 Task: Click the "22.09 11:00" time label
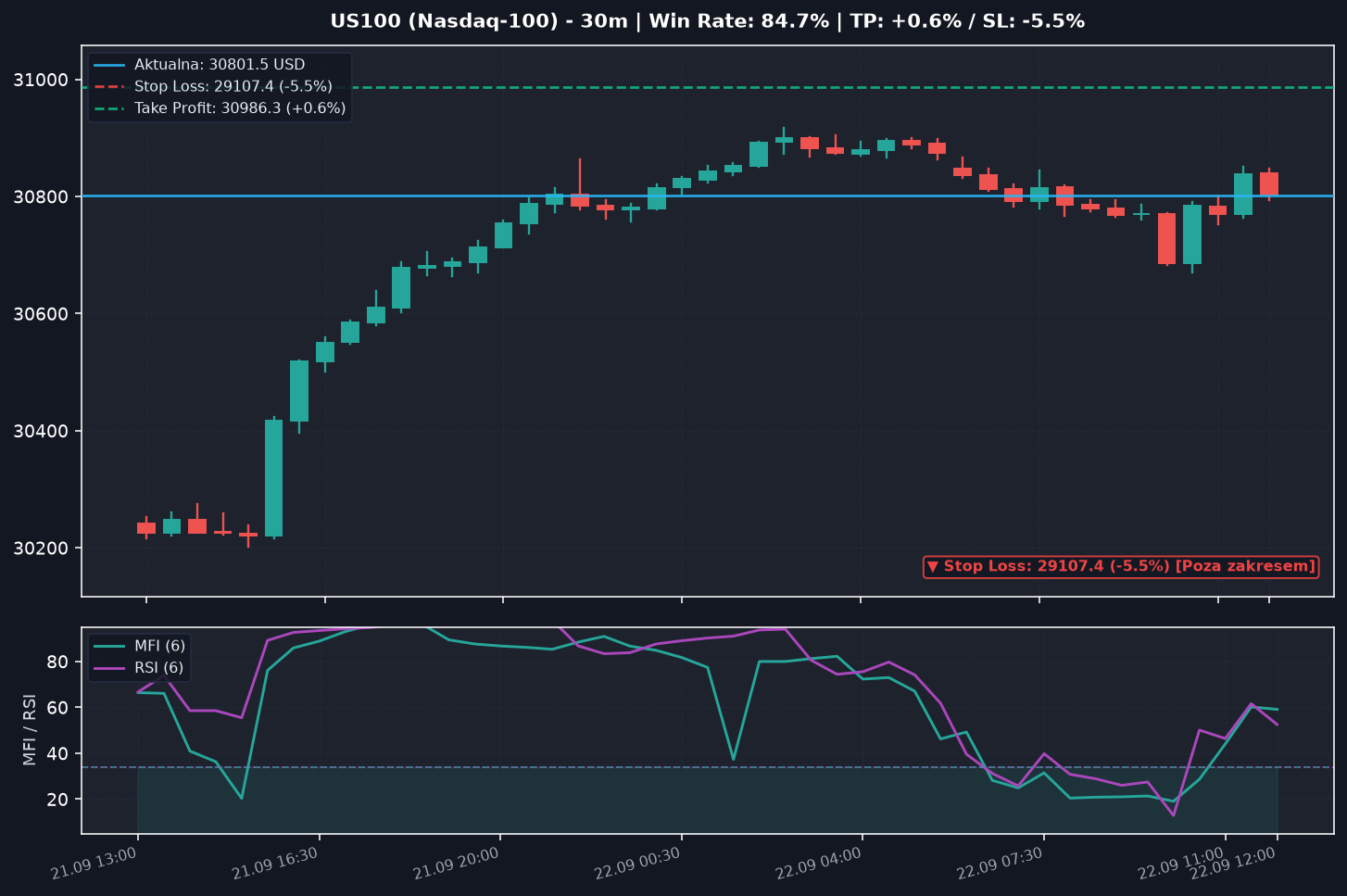(1181, 864)
